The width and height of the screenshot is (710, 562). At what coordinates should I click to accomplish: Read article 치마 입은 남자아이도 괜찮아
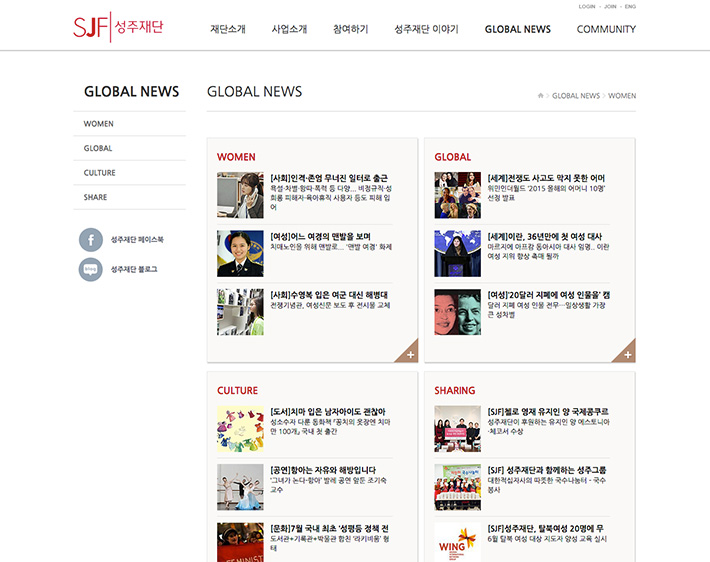328,412
